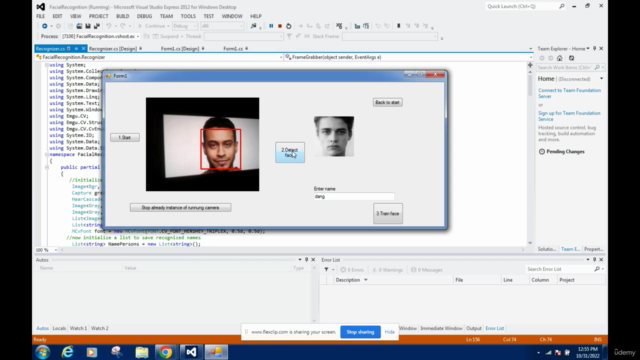This screenshot has height=360, width=640.
Task: Pin the Error List panel
Action: [x=594, y=260]
